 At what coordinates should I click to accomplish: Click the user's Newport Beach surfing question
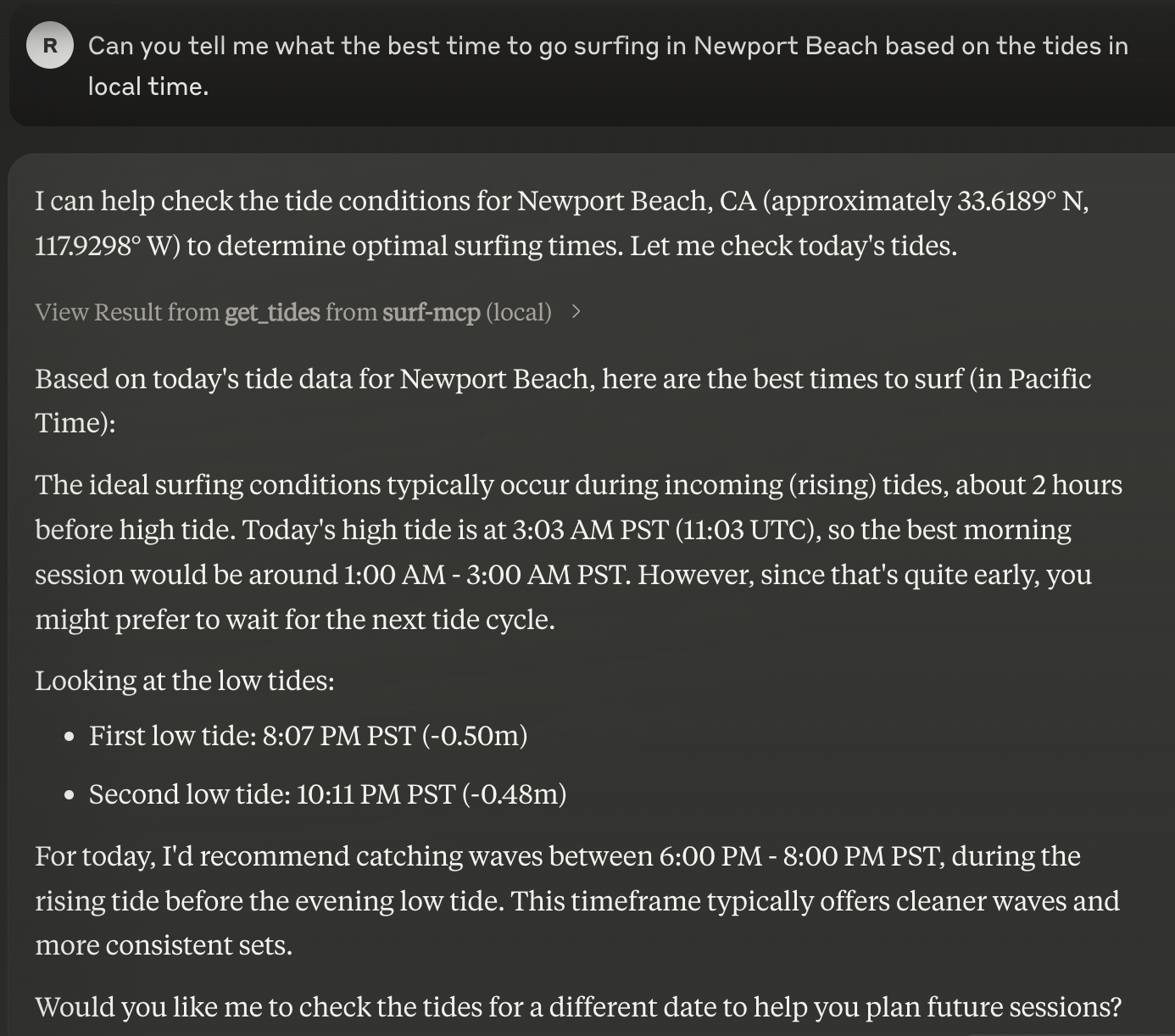pos(608,66)
